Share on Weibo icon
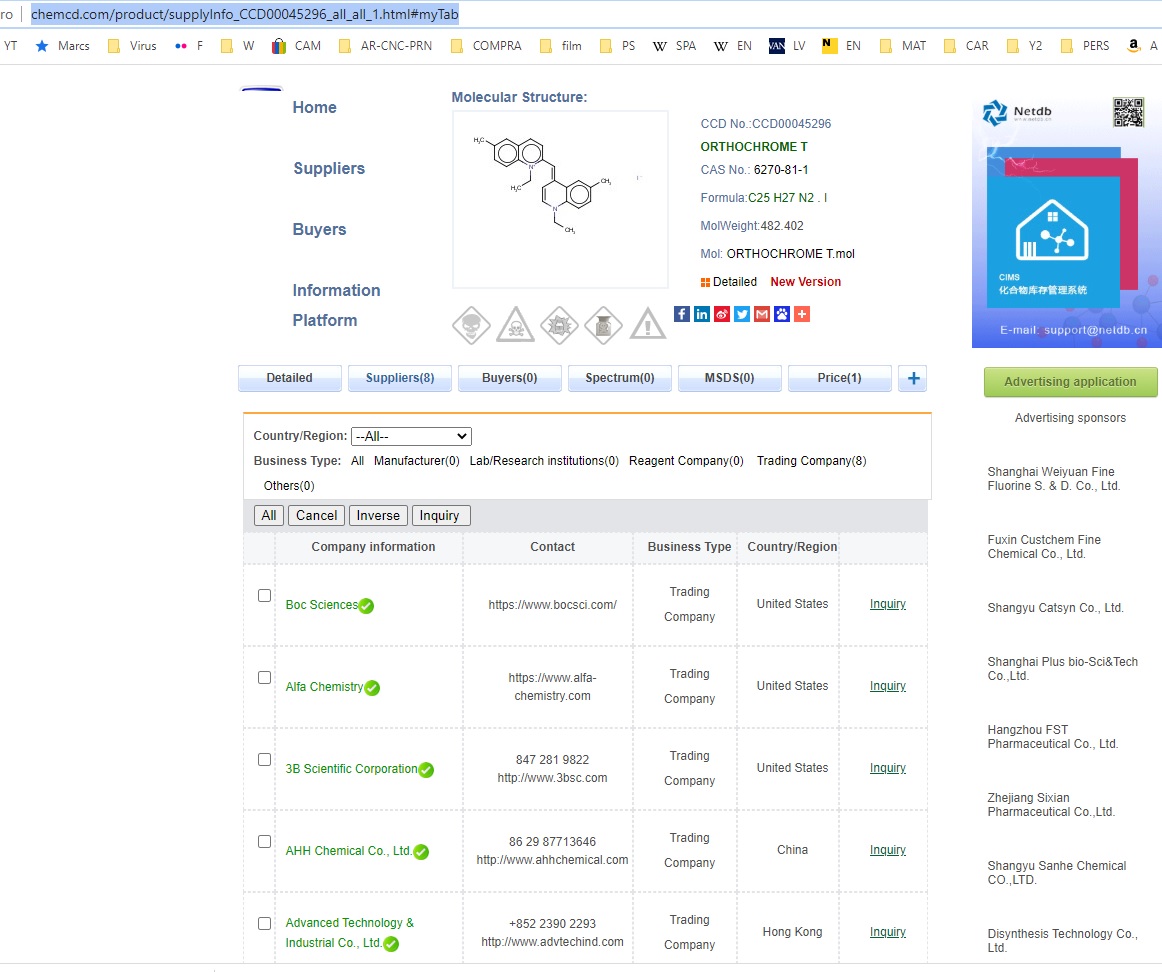1162x972 pixels. (722, 314)
